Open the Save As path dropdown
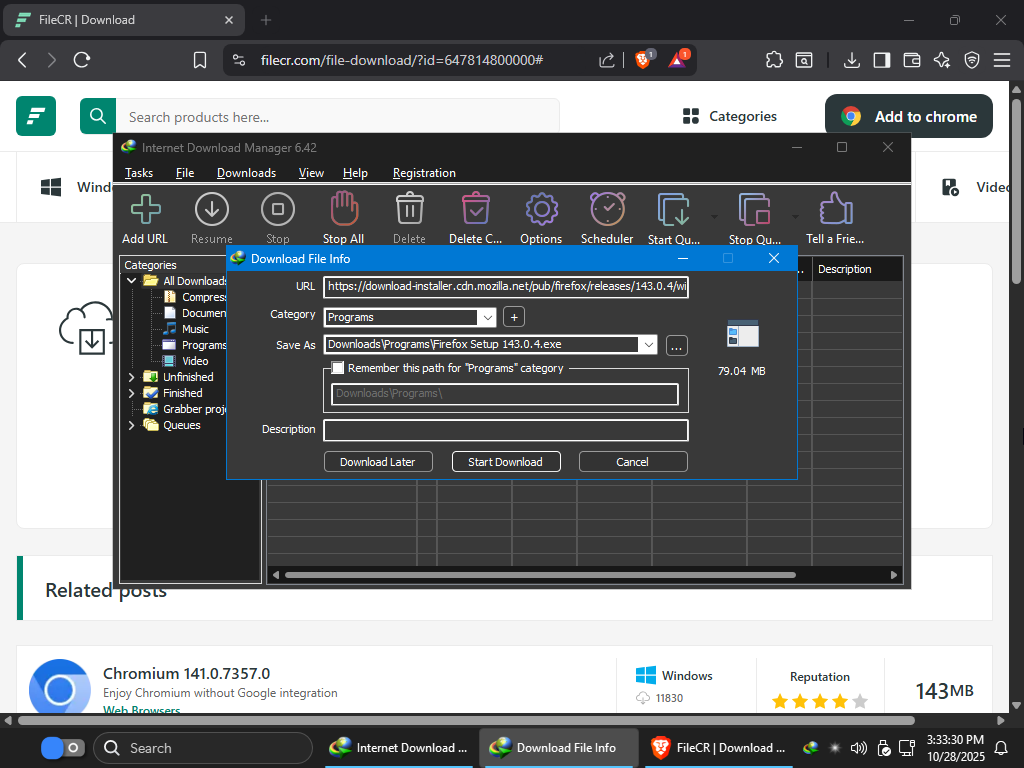 point(649,345)
